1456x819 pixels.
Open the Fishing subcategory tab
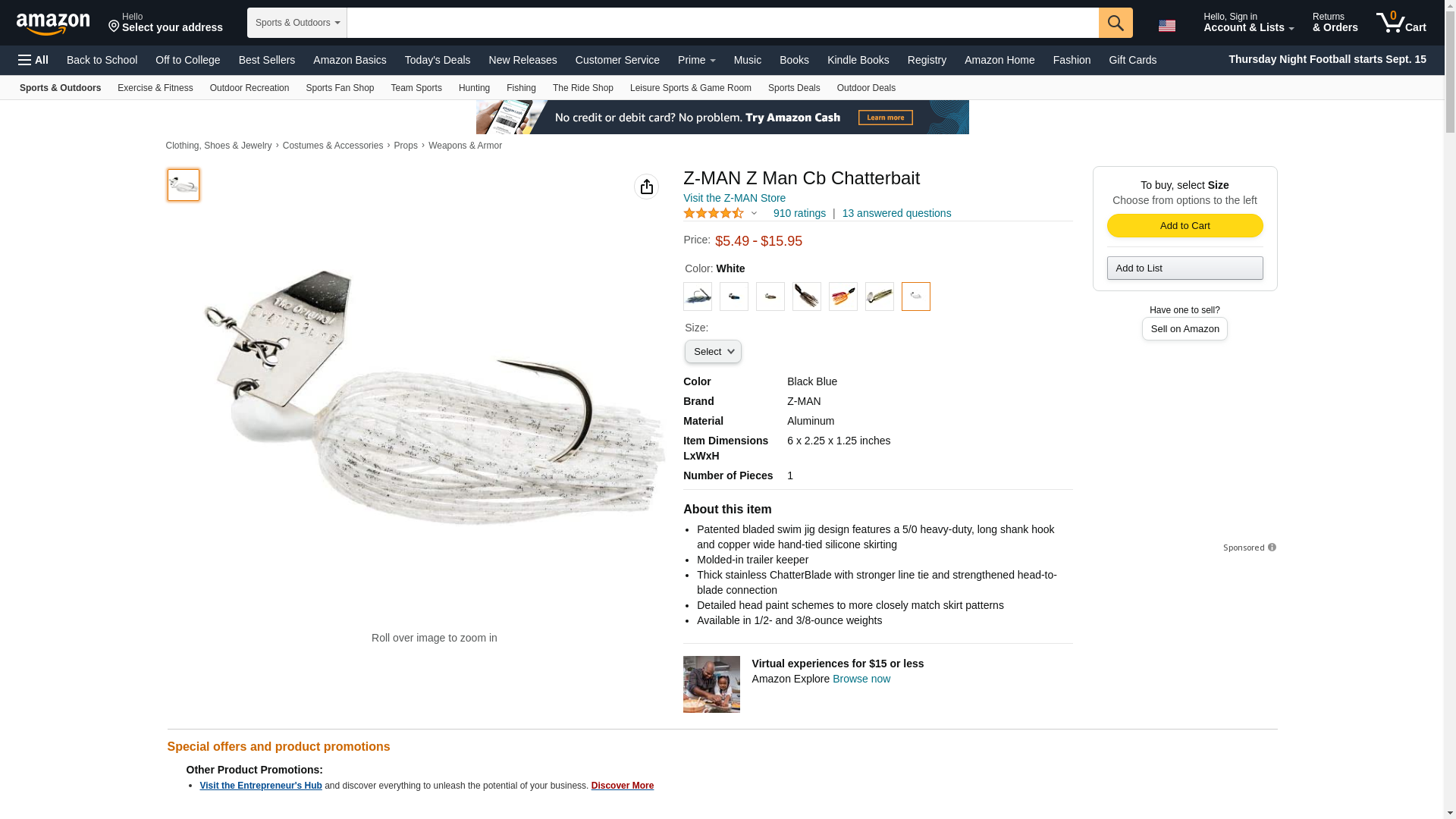pyautogui.click(x=521, y=88)
